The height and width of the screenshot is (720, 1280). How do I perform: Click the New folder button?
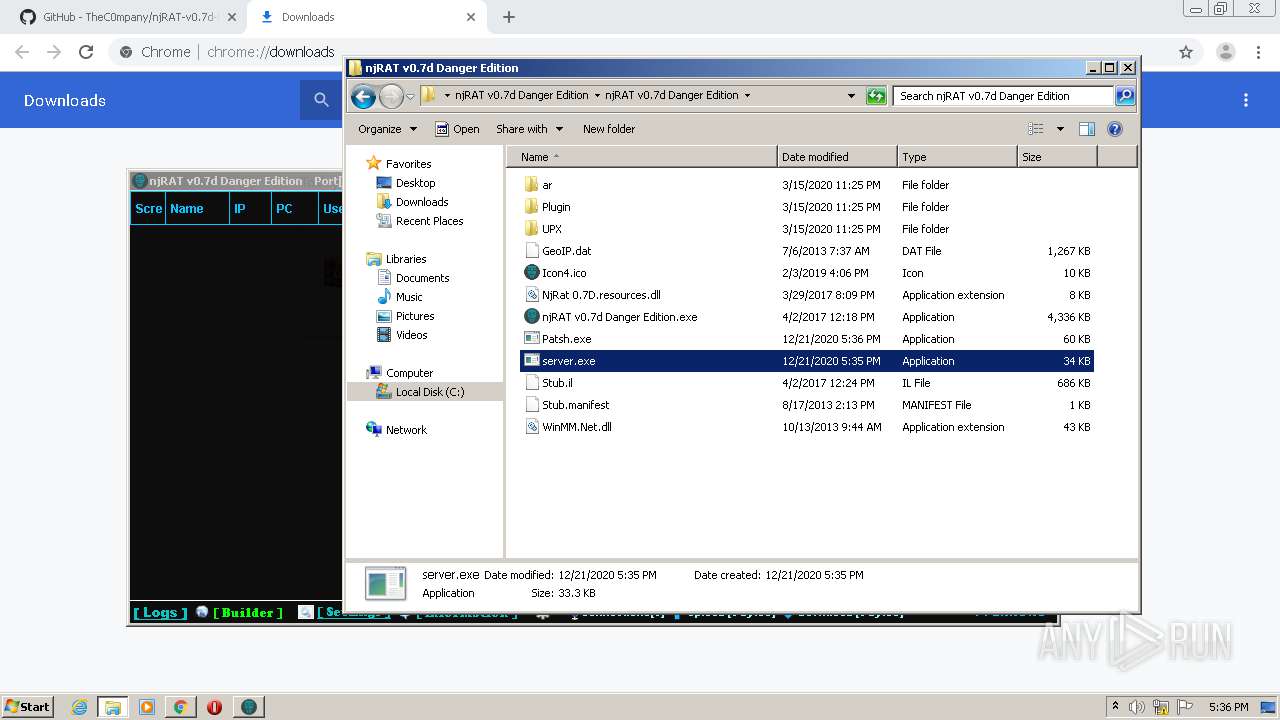point(609,129)
